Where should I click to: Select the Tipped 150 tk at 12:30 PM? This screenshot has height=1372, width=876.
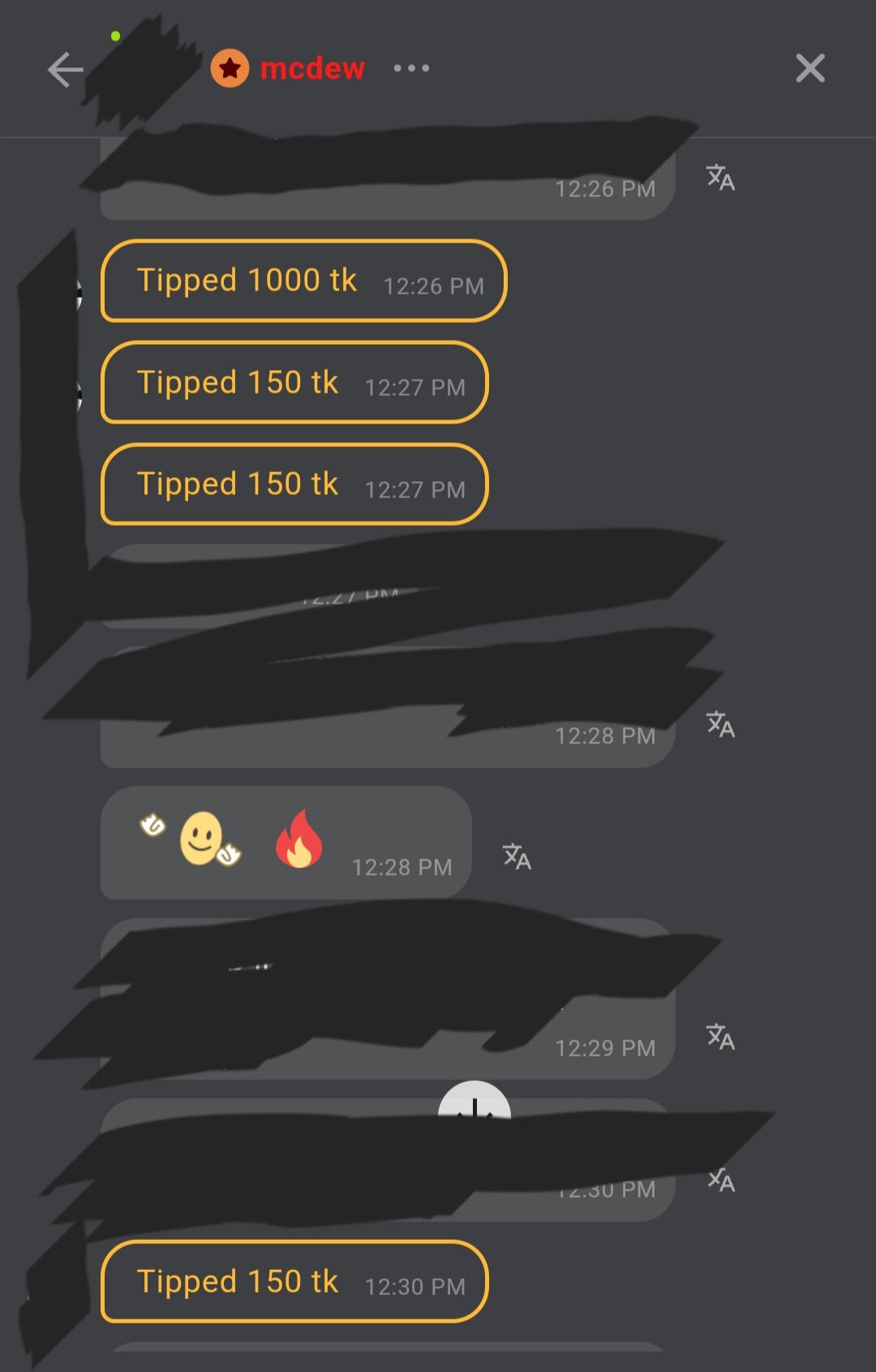click(x=294, y=1282)
